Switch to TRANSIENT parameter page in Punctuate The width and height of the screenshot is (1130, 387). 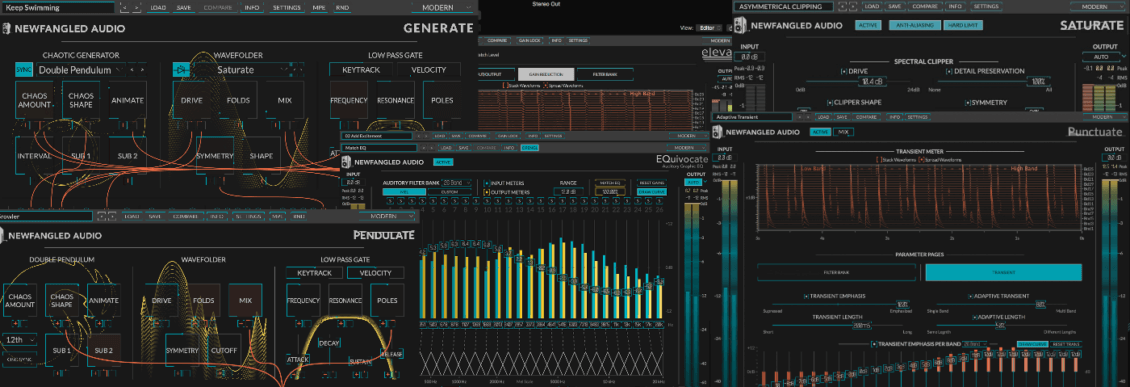click(1003, 272)
